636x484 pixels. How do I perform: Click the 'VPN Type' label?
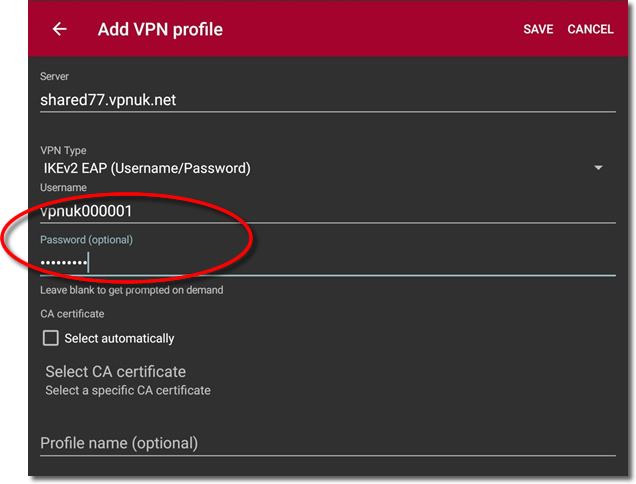click(63, 151)
